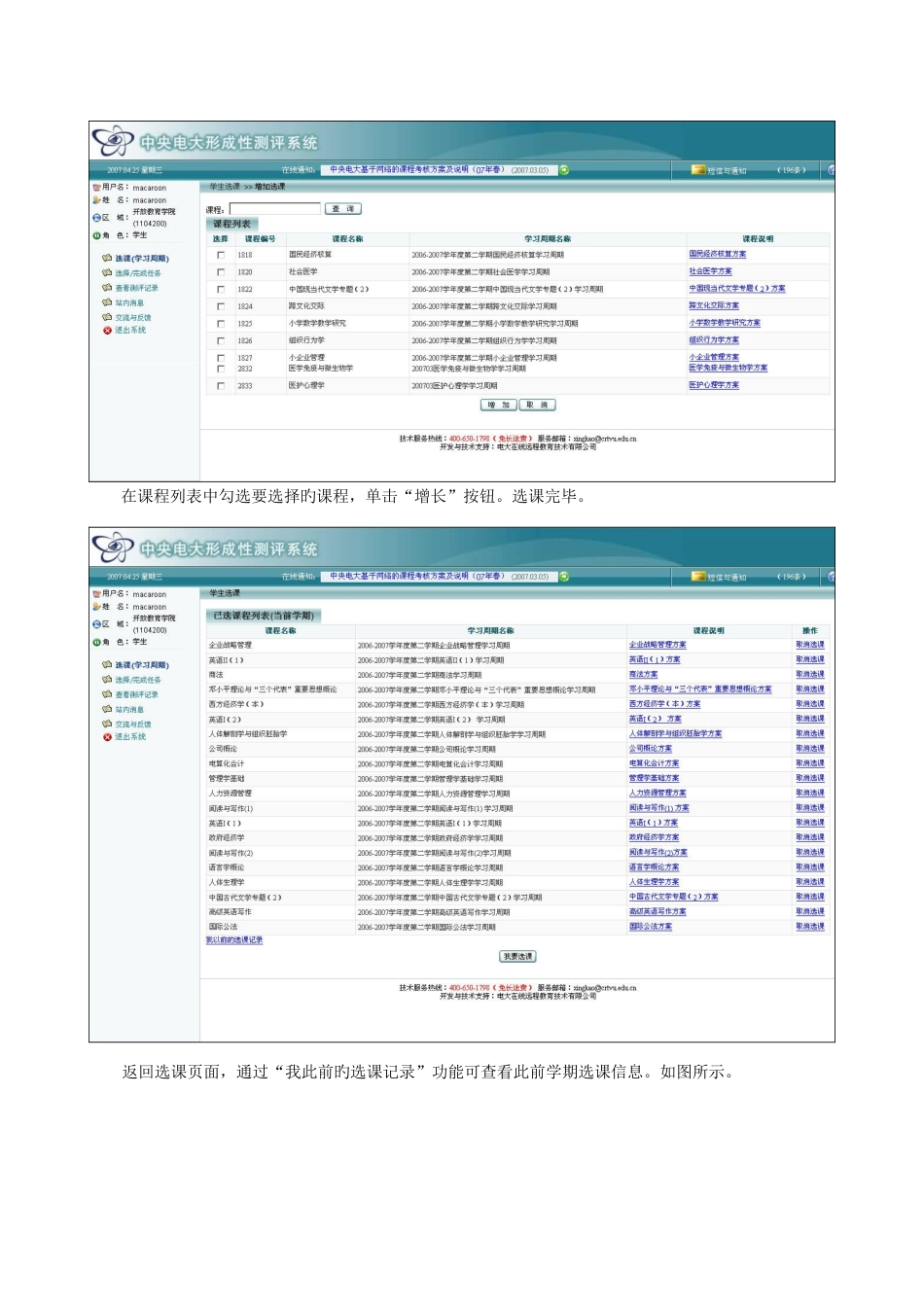
Task: Click 选择/完成任务 sidebar icon on 已选课程列表 page
Action: tap(107, 680)
